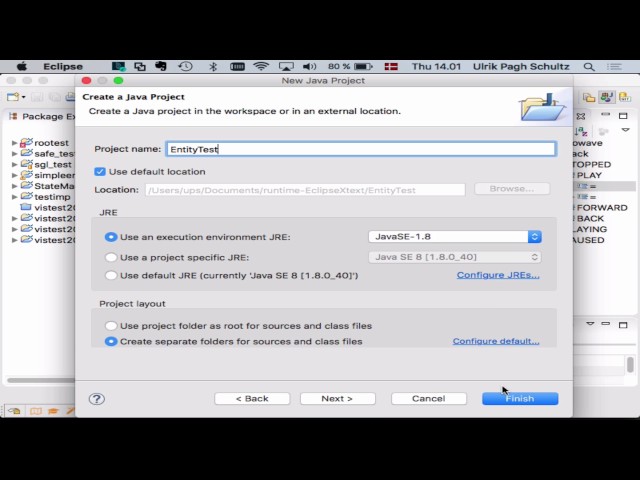The image size is (640, 480).
Task: Open the Bluetooth status menu
Action: tap(213, 67)
